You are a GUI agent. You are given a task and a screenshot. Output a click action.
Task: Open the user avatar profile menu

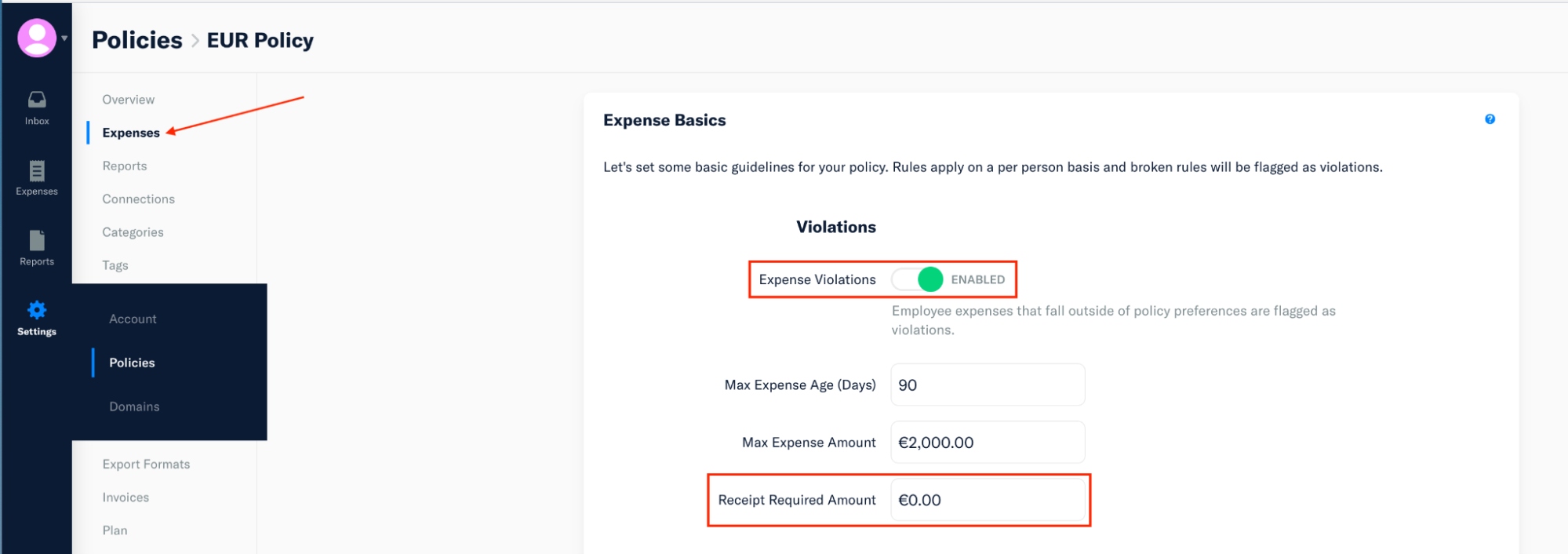[37, 38]
